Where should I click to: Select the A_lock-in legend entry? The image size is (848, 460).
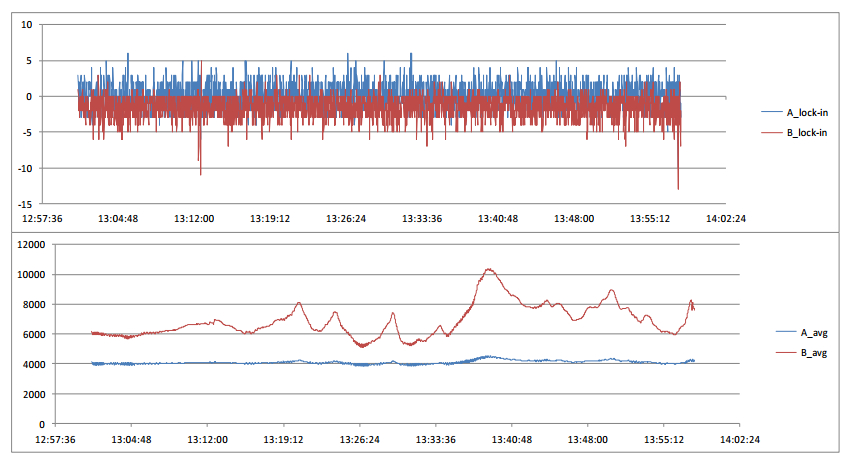[x=804, y=112]
